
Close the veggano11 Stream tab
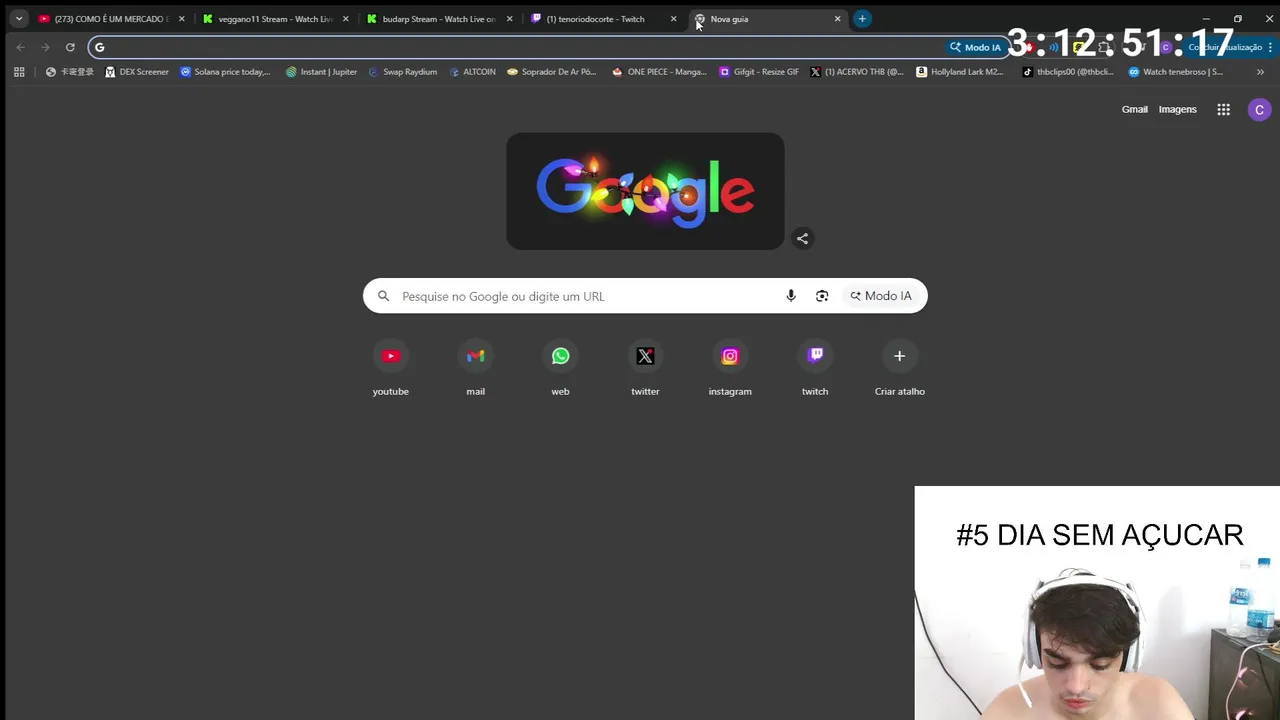tap(346, 19)
